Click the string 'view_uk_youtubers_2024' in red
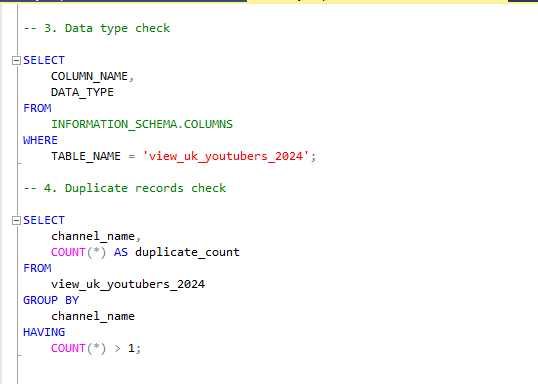Screen dimensions: 538x384 click(x=226, y=156)
